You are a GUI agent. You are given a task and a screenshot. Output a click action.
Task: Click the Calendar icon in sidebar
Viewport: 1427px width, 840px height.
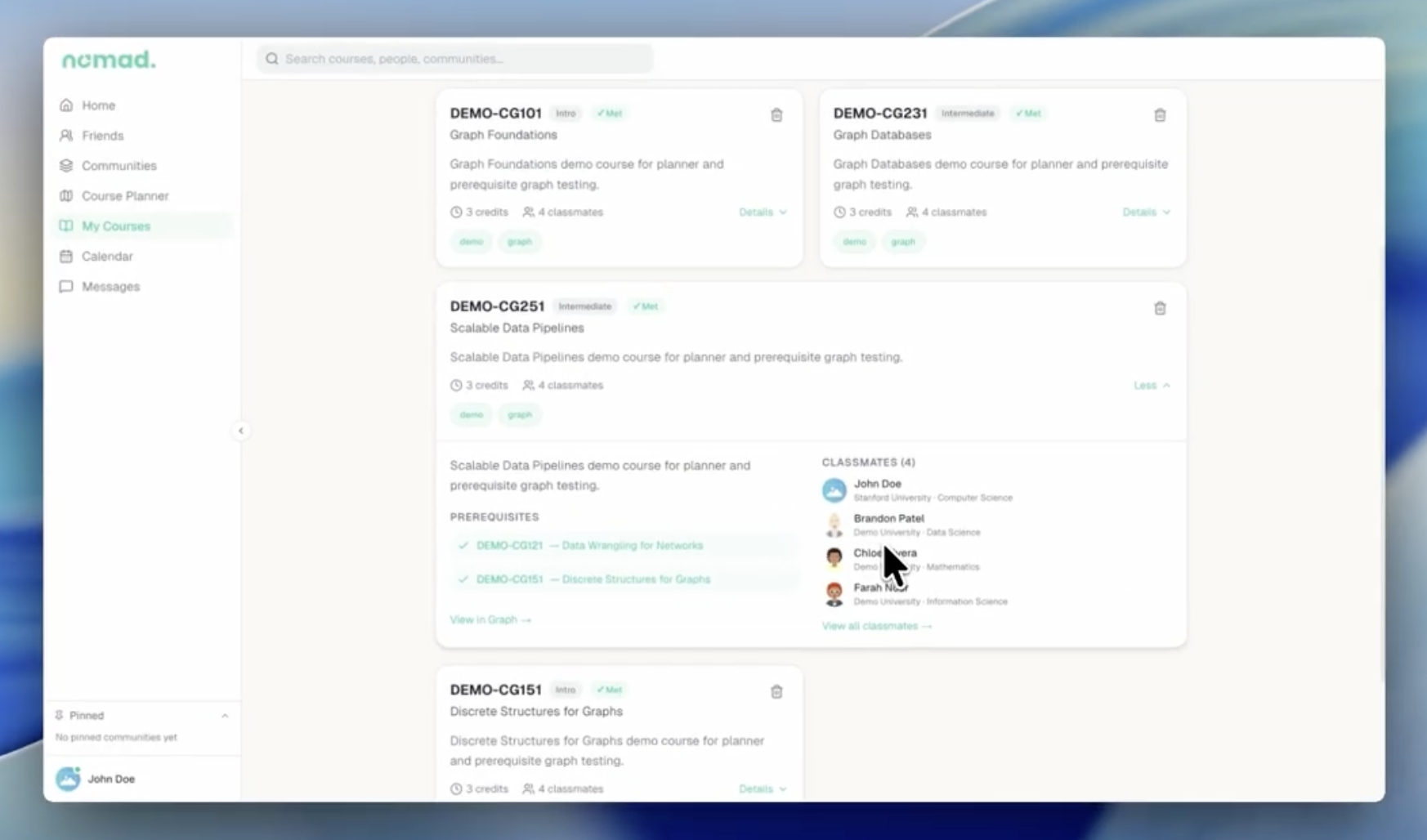(66, 257)
